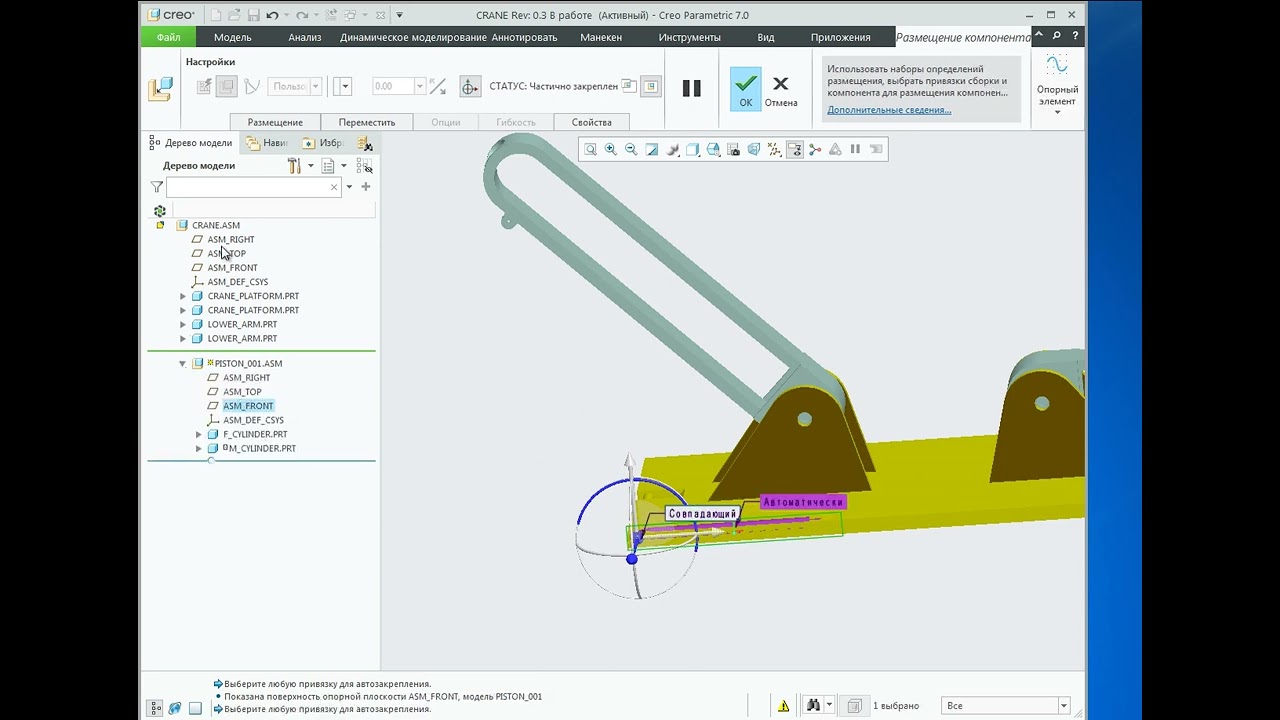This screenshot has width=1280, height=720.
Task: Toggle show component in separate window icon
Action: point(629,86)
